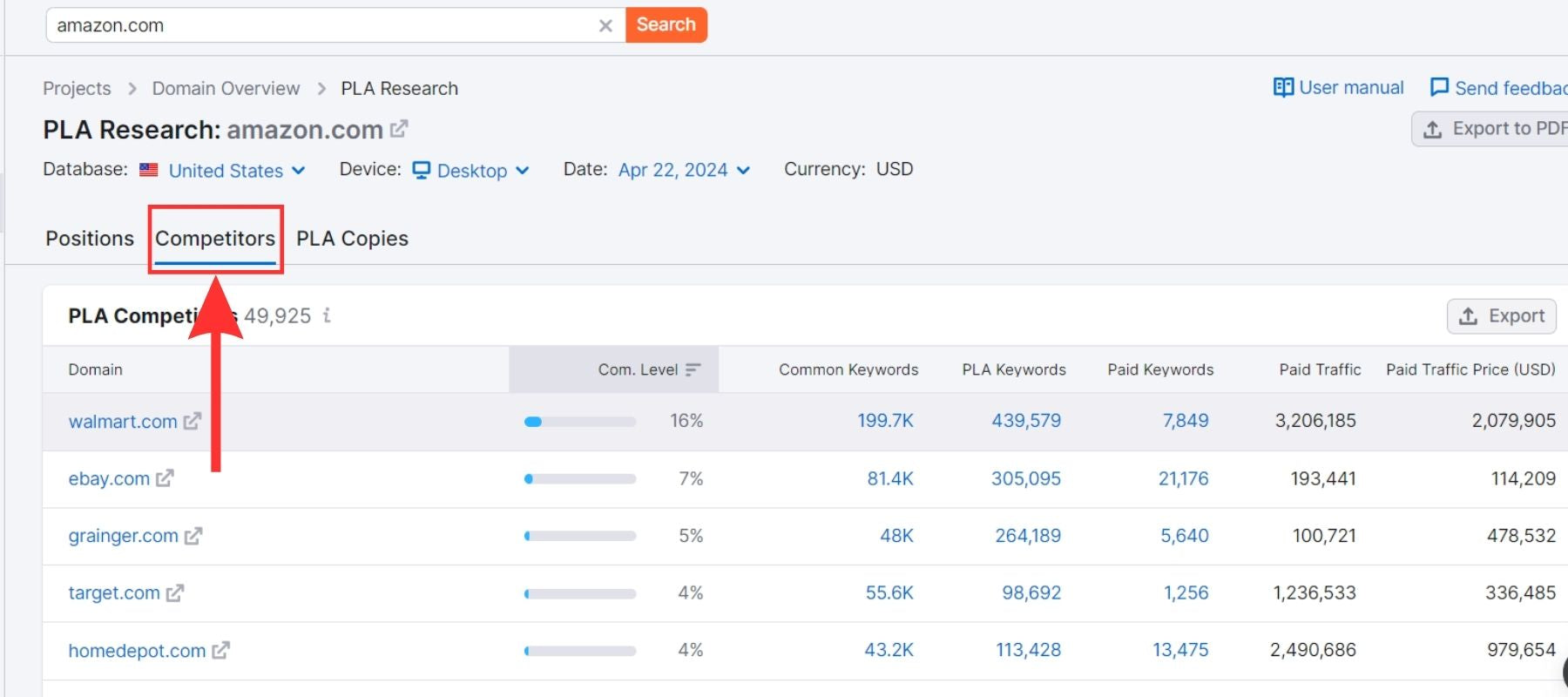Open walmart.com external link icon
This screenshot has height=697, width=1568.
pos(193,421)
